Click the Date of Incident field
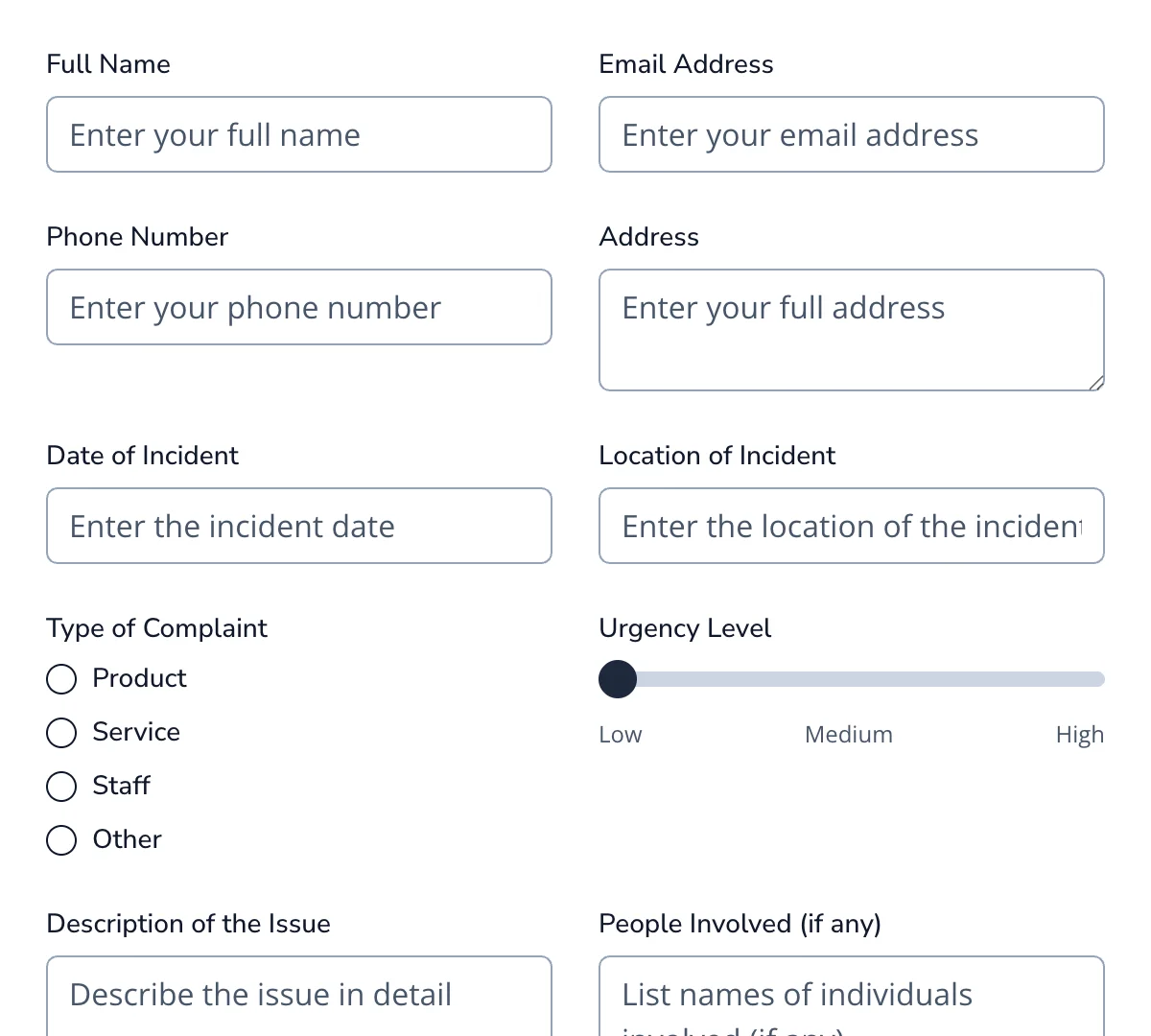This screenshot has width=1151, height=1036. pyautogui.click(x=298, y=526)
